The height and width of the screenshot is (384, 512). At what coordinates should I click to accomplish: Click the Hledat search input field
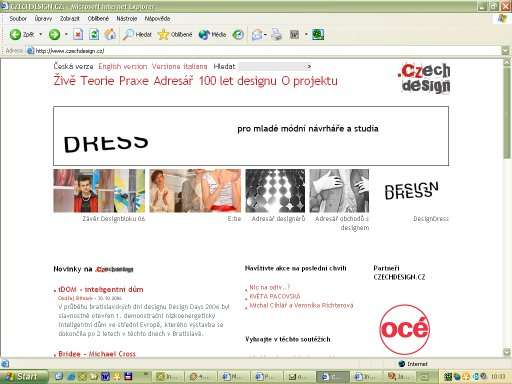click(273, 67)
